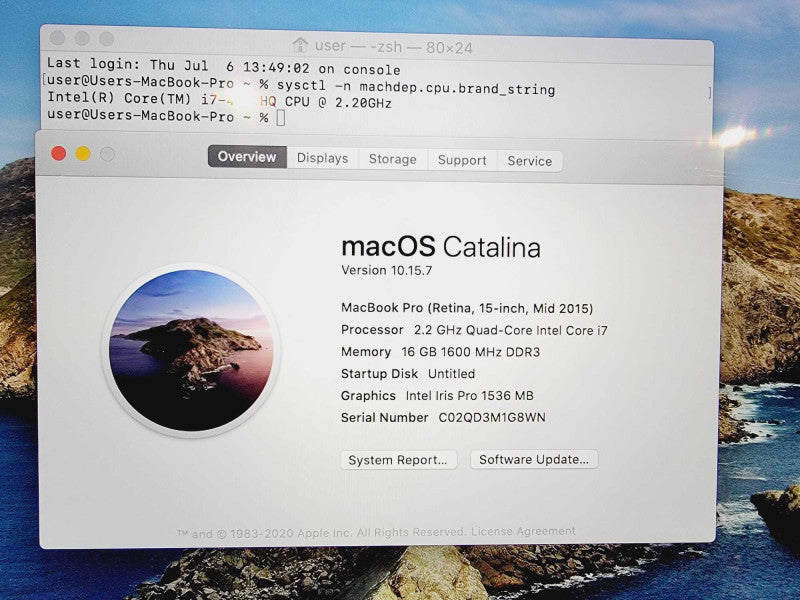
Task: Open the Storage tab
Action: tap(392, 159)
